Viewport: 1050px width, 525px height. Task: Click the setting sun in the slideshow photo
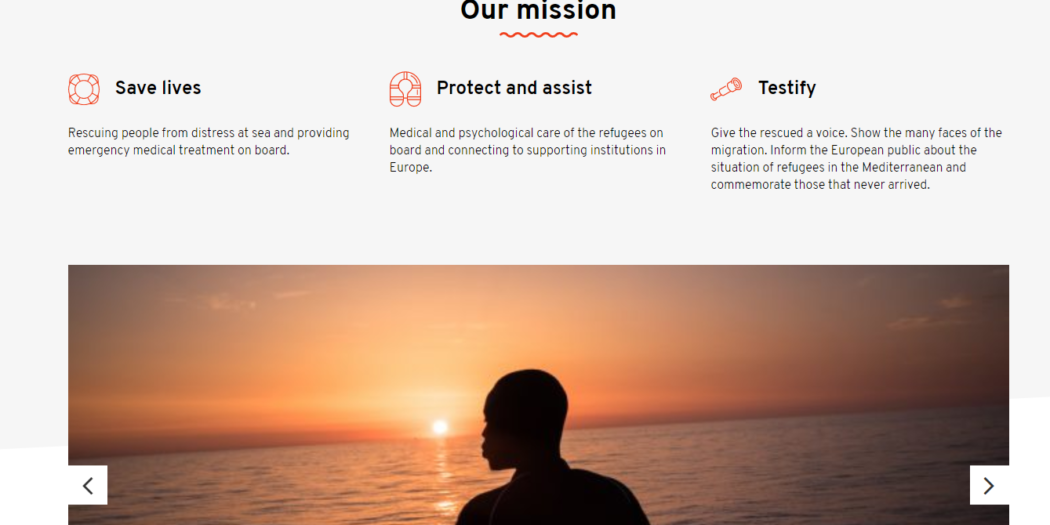click(x=439, y=427)
